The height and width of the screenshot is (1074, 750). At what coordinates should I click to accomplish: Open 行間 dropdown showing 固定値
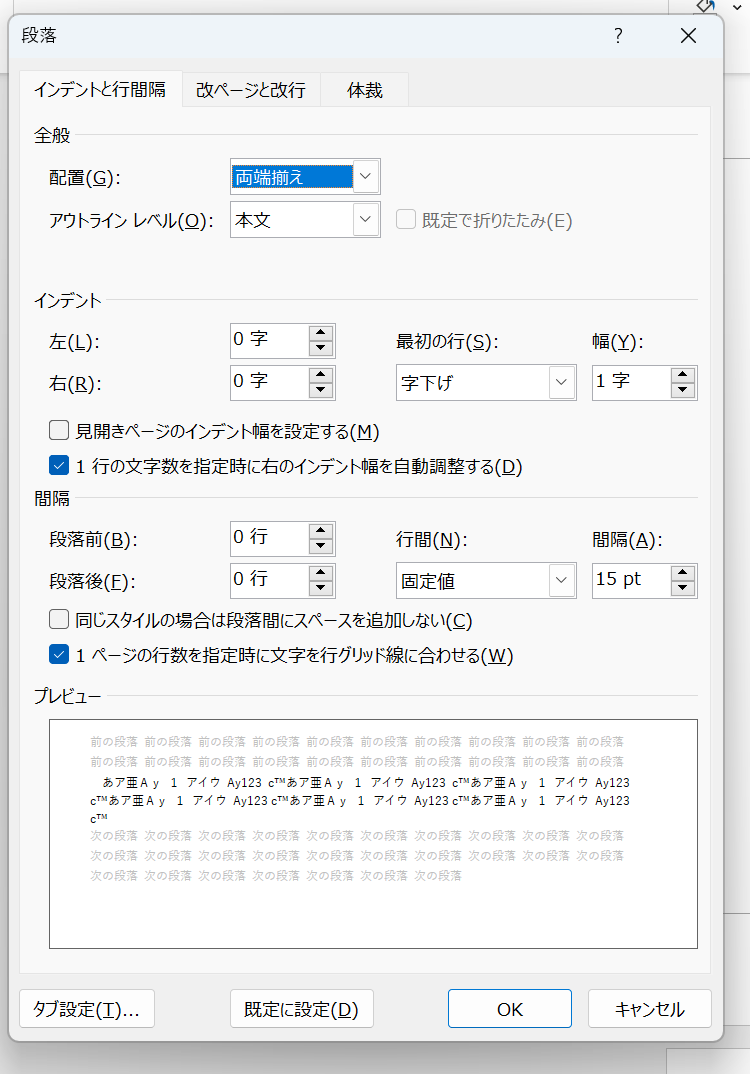(x=562, y=580)
